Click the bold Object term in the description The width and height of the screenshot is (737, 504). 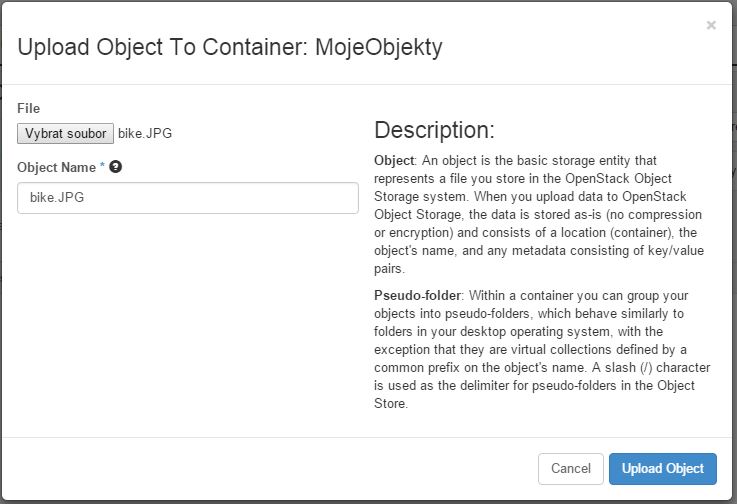pos(394,161)
